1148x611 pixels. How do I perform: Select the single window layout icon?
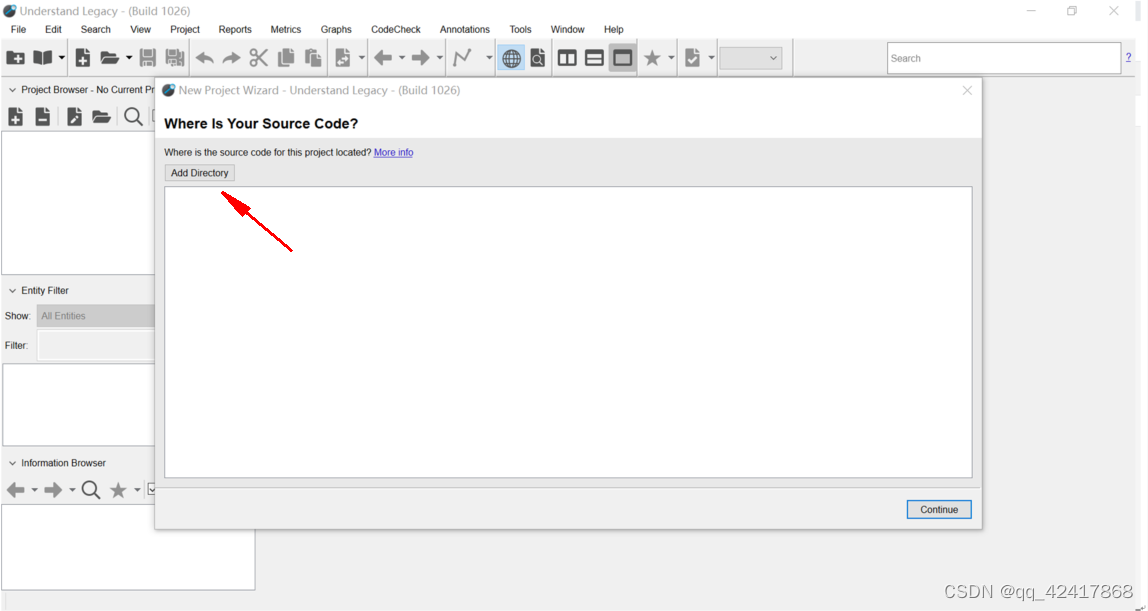pos(622,58)
